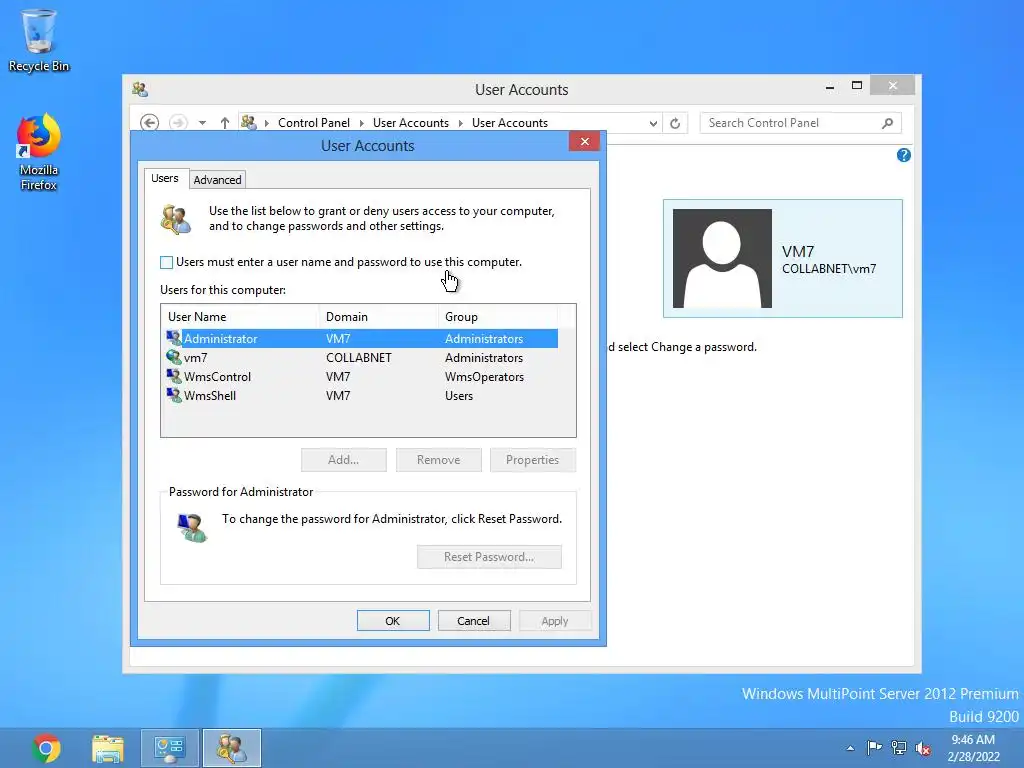Click the muted volume tray icon
This screenshot has width=1024, height=768.
click(923, 748)
